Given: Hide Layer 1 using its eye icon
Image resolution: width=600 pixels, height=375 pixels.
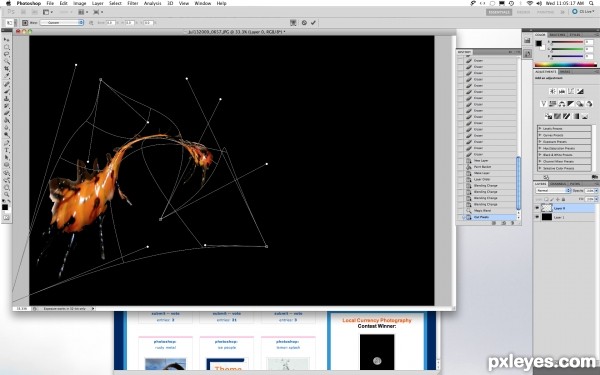Looking at the screenshot, I should (x=537, y=217).
